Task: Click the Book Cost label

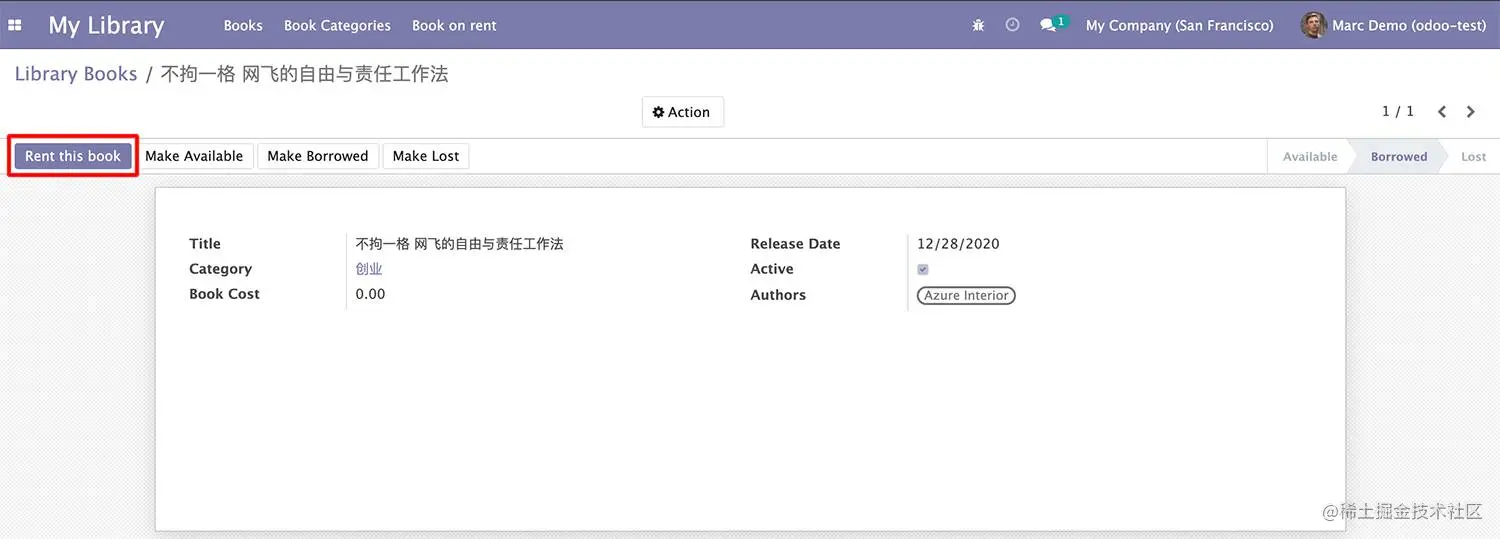Action: 224,294
